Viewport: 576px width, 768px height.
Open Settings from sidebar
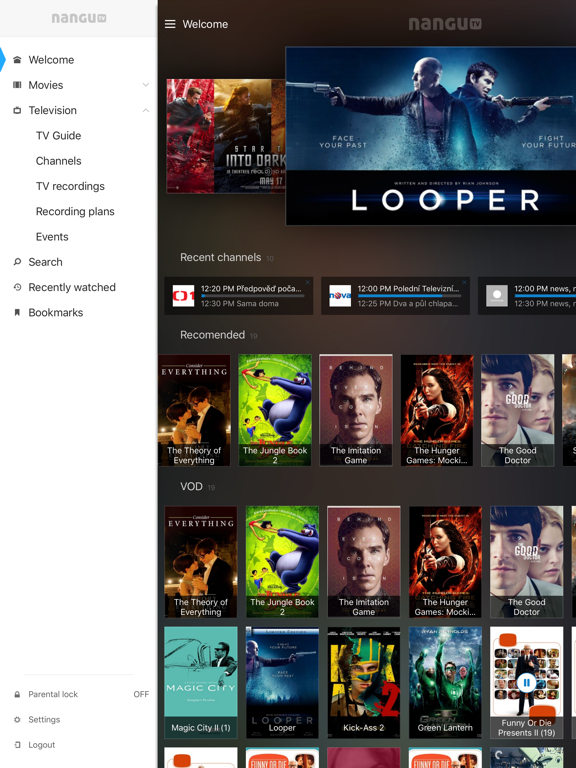(44, 720)
